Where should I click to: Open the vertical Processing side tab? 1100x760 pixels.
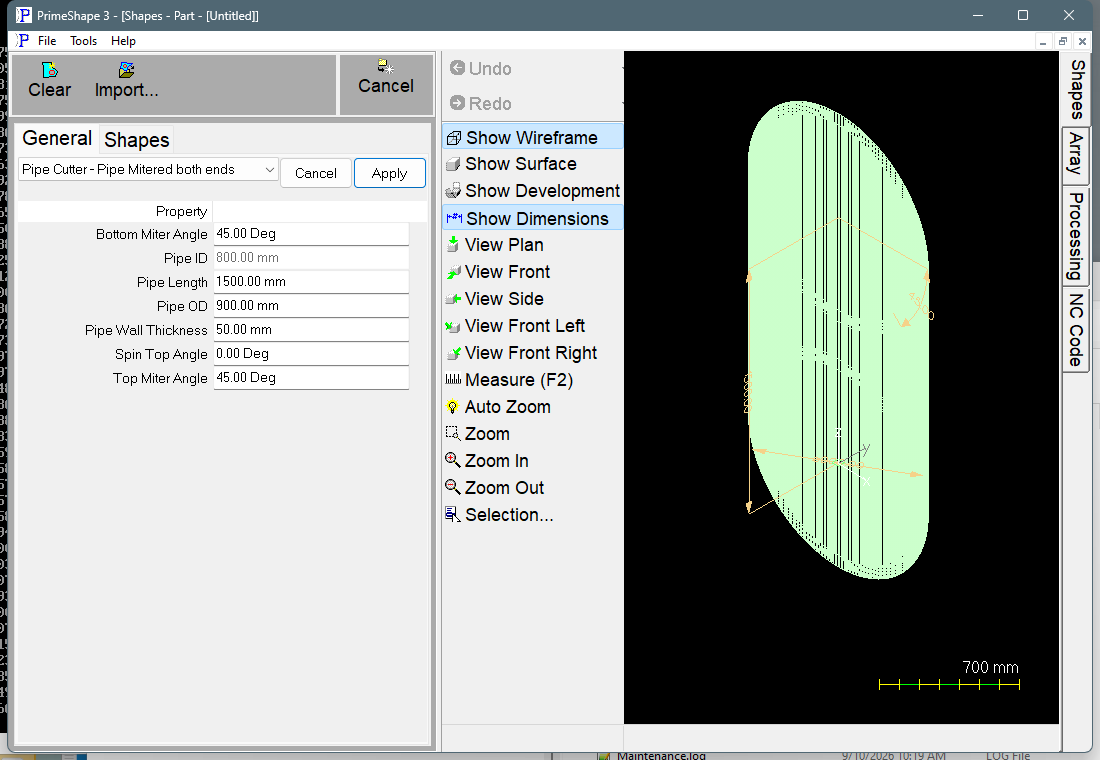coord(1075,236)
